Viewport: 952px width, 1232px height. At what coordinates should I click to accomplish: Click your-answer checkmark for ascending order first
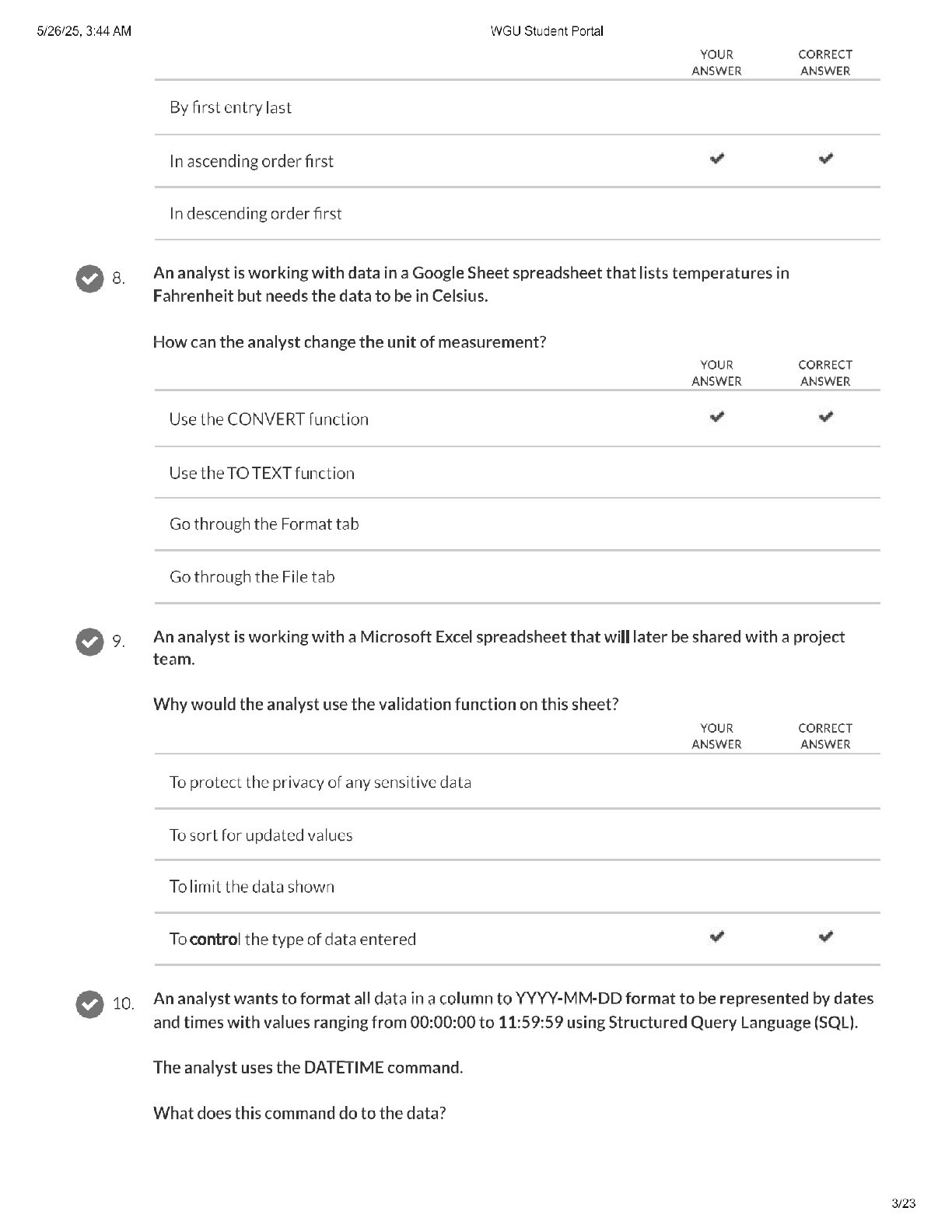[x=717, y=159]
